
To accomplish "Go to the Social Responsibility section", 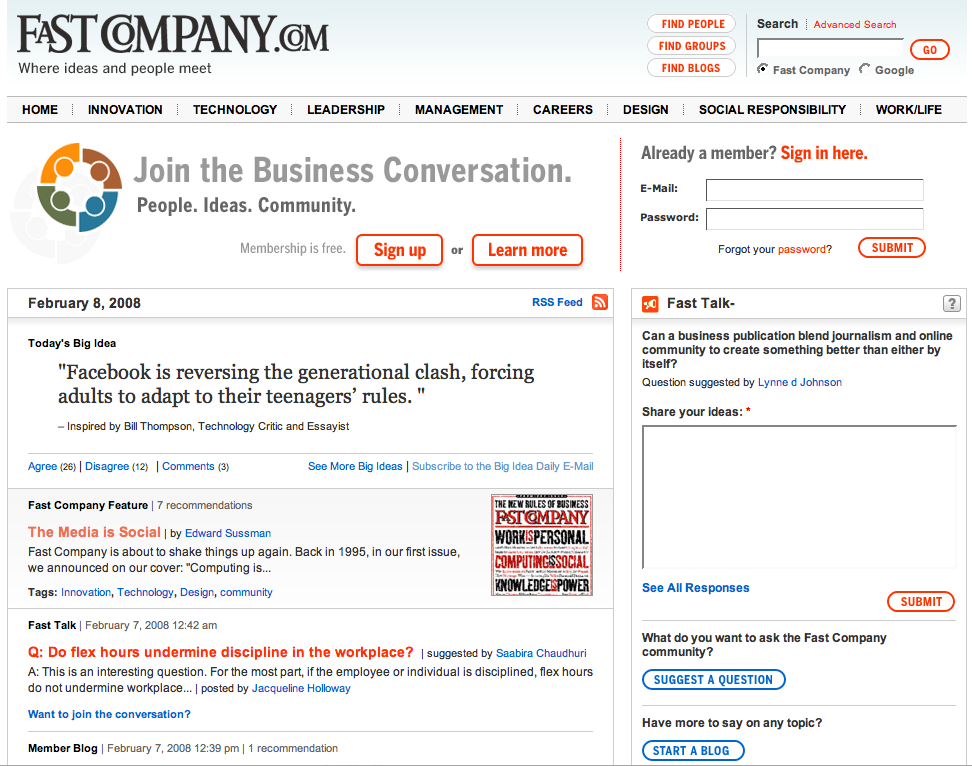I will tap(772, 110).
